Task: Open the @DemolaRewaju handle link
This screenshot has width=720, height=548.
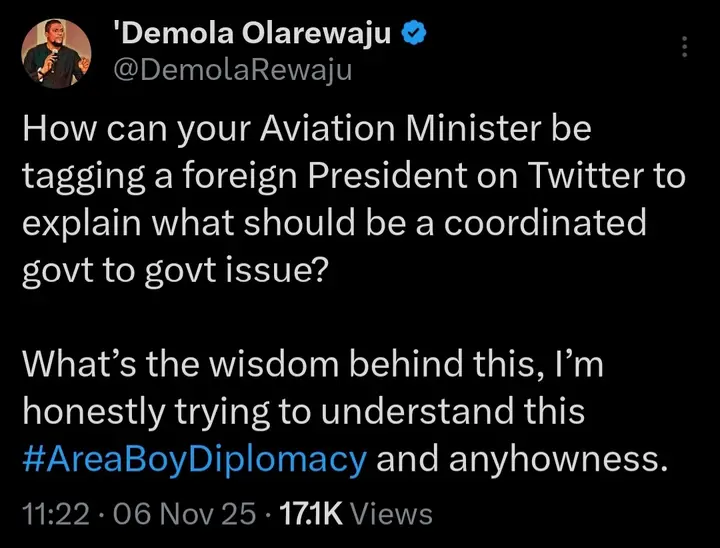Action: point(233,70)
